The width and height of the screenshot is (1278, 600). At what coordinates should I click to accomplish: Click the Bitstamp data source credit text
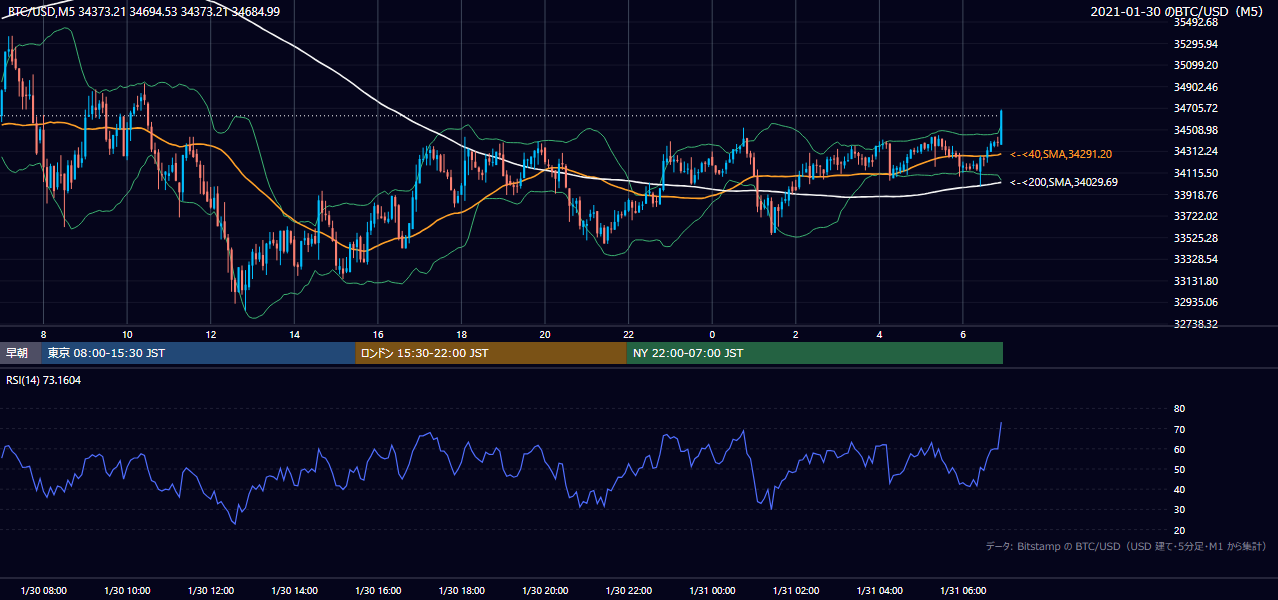pyautogui.click(x=1126, y=546)
